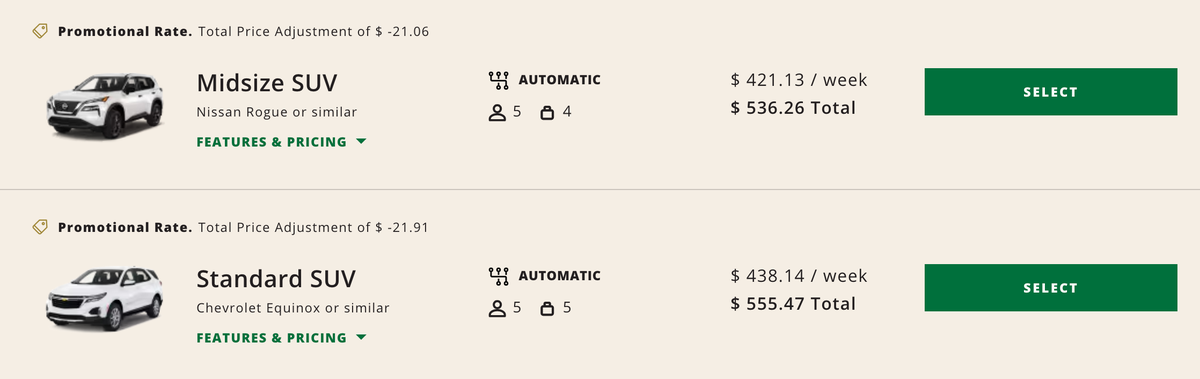Click the transmission icon for Standard SUV
This screenshot has height=379, width=1200.
coord(498,276)
